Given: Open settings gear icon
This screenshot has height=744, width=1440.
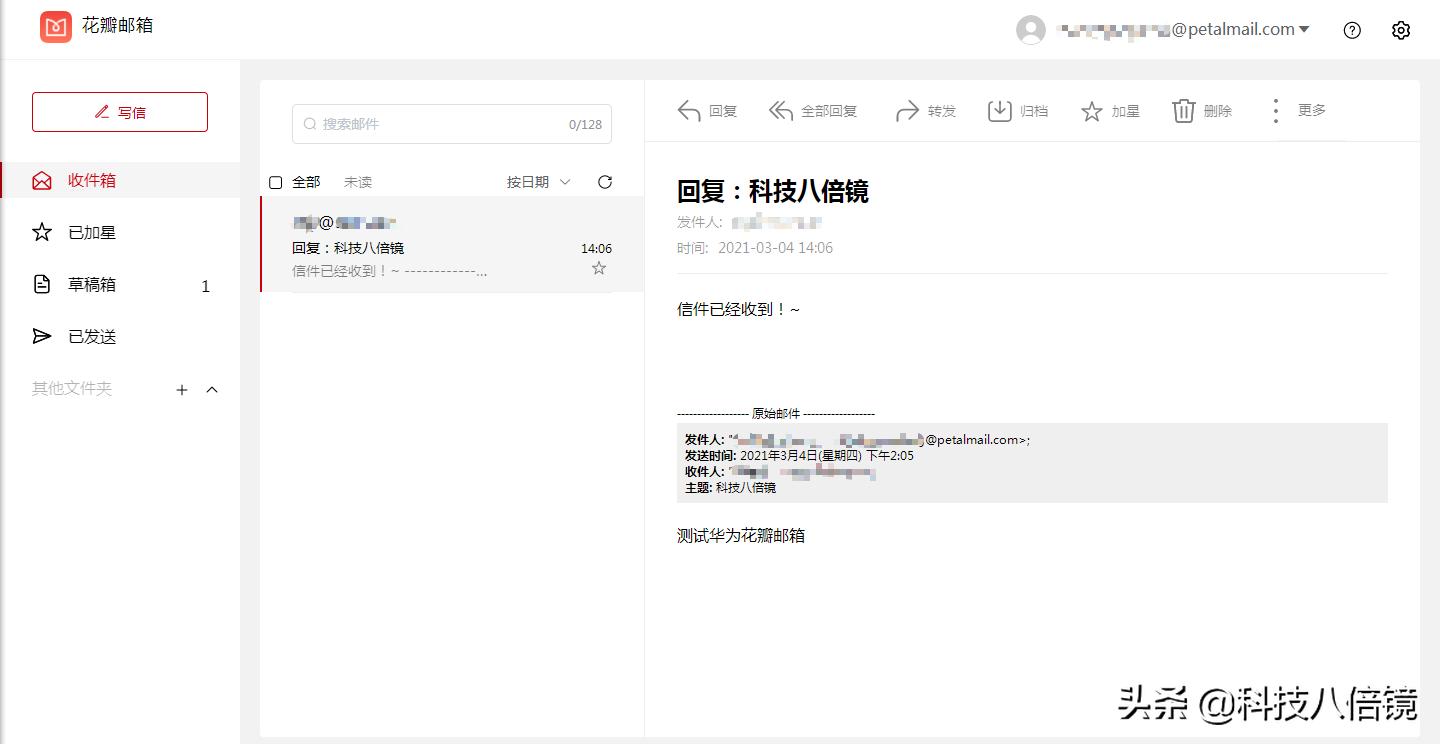Looking at the screenshot, I should pyautogui.click(x=1401, y=30).
